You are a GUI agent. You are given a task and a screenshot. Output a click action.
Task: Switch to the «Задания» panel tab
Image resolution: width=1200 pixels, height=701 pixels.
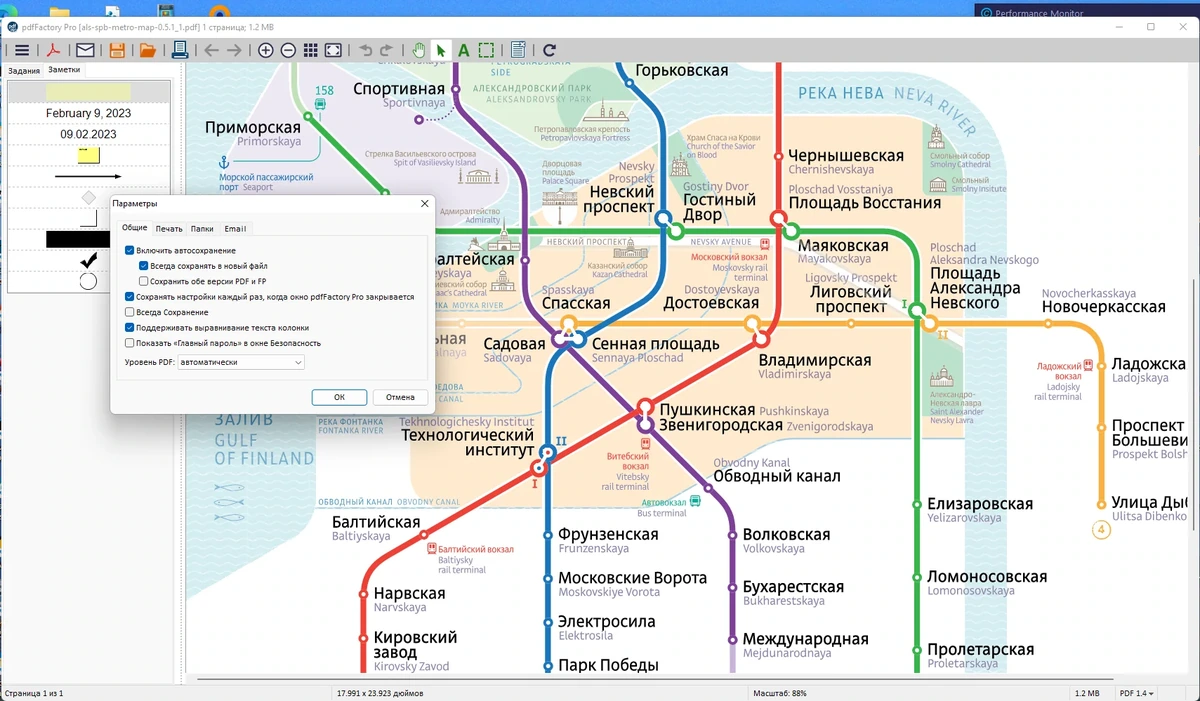23,71
